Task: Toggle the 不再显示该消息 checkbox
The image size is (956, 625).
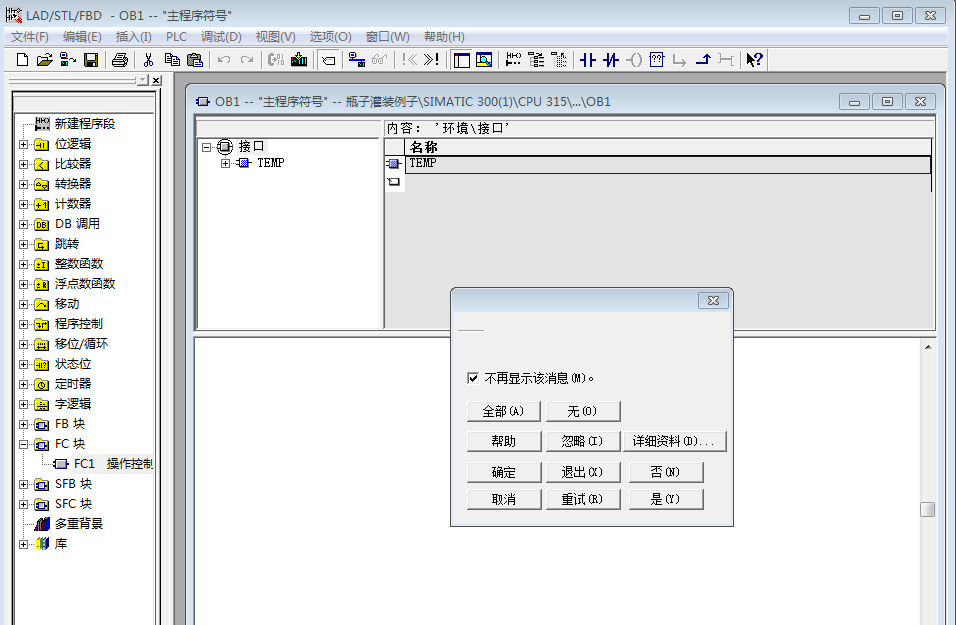Action: click(473, 379)
